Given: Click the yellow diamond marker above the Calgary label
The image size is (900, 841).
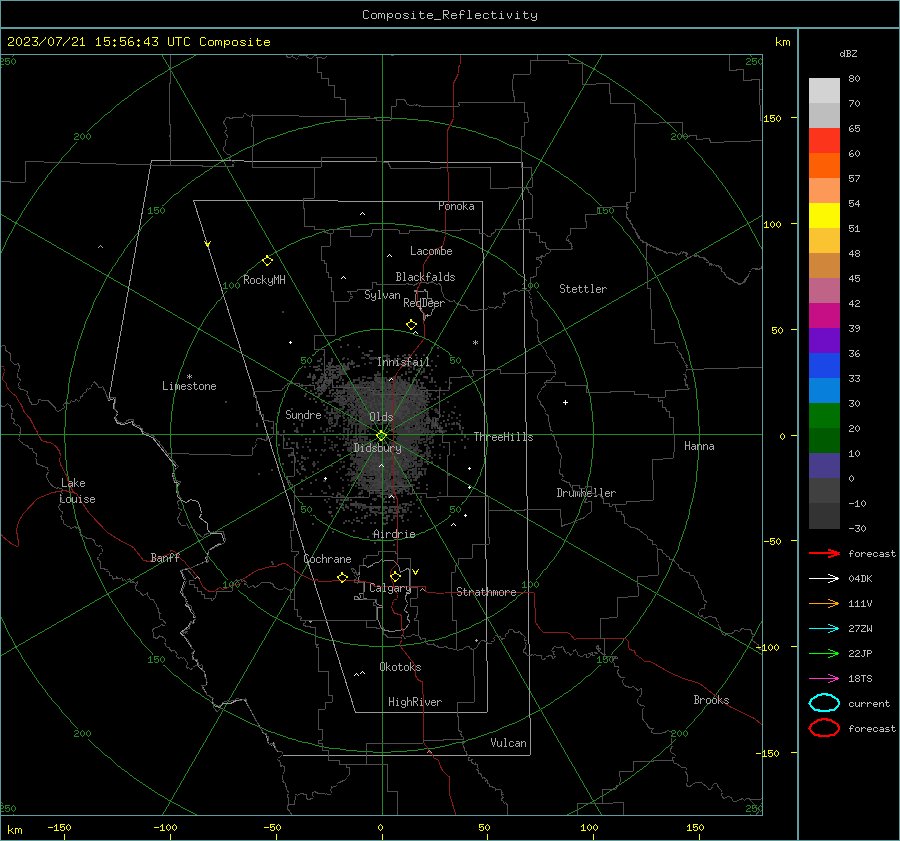Looking at the screenshot, I should pyautogui.click(x=395, y=576).
